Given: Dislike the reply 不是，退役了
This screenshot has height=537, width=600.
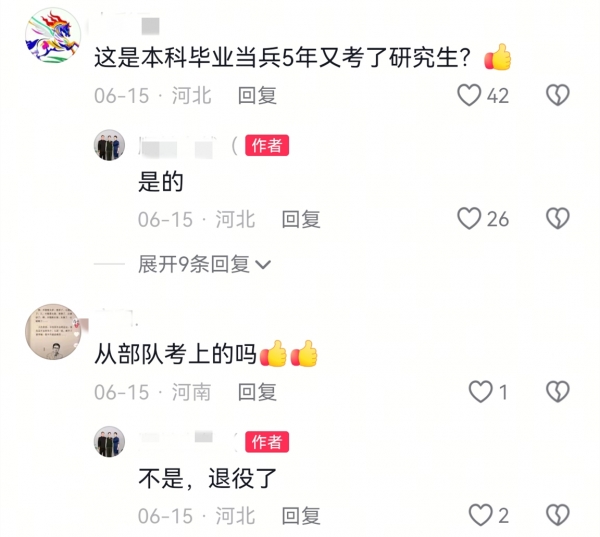Looking at the screenshot, I should [x=558, y=515].
